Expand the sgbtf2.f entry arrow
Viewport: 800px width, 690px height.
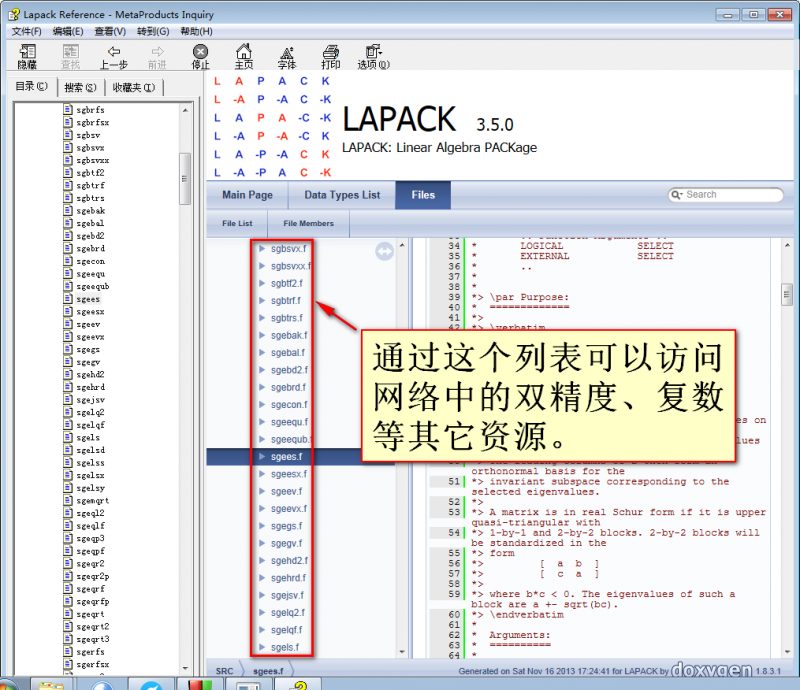(x=262, y=283)
